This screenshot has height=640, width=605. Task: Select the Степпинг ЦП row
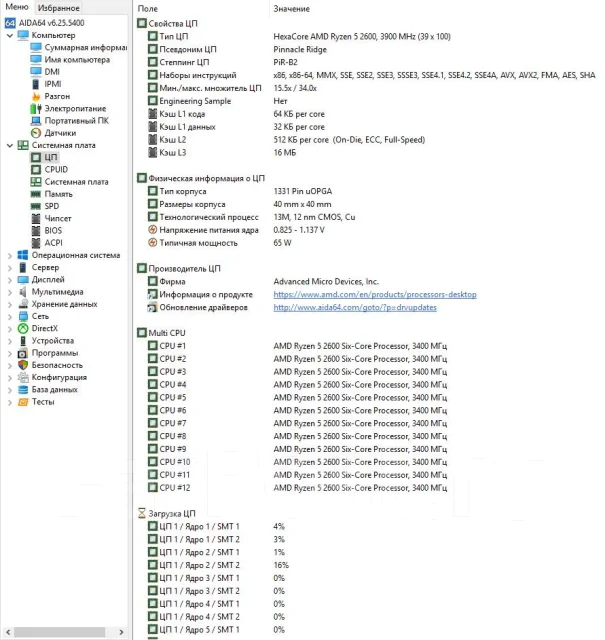(222, 62)
